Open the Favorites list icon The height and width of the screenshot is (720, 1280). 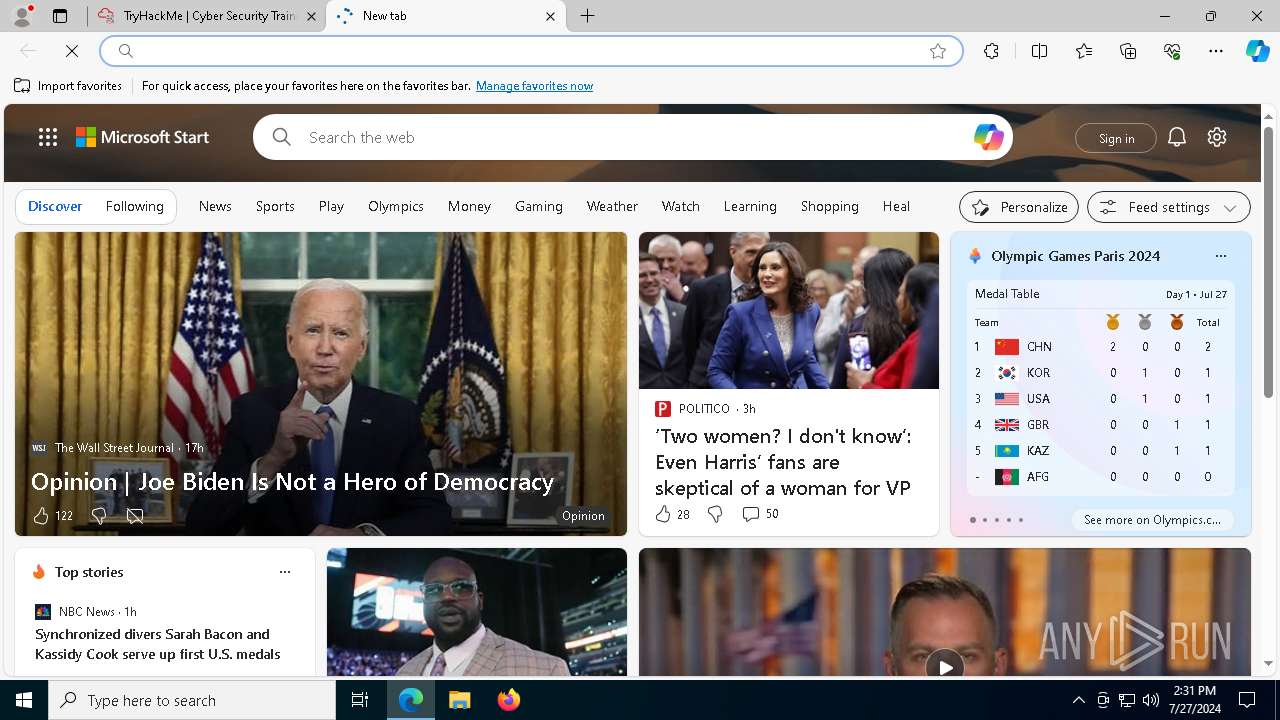(1084, 51)
